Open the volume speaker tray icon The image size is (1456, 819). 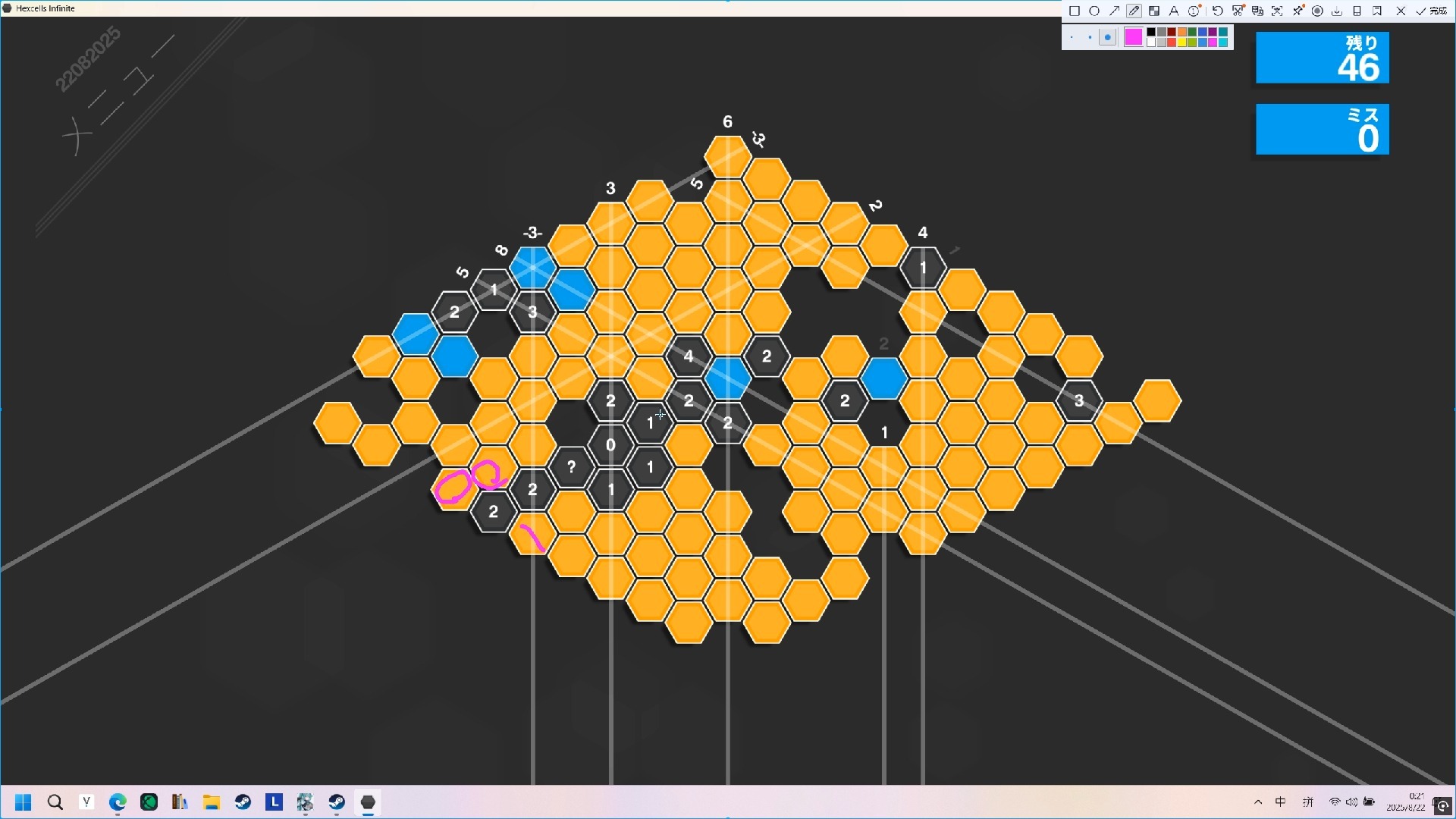1351,802
